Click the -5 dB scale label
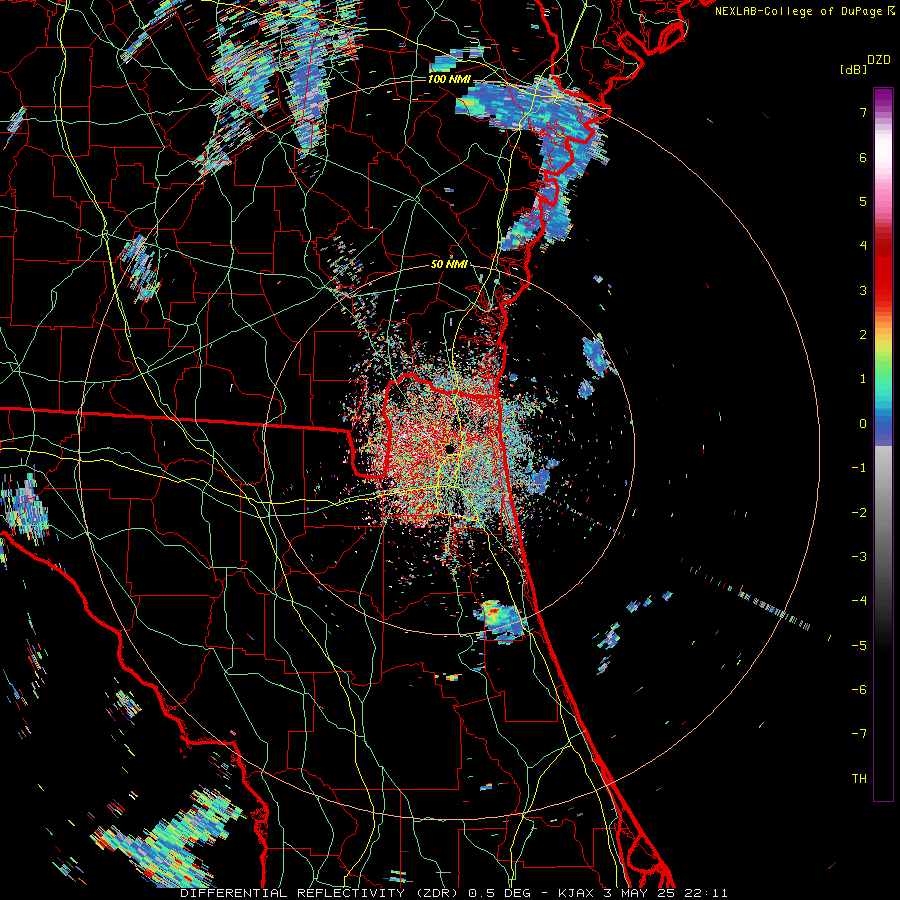The height and width of the screenshot is (900, 900). pos(859,645)
